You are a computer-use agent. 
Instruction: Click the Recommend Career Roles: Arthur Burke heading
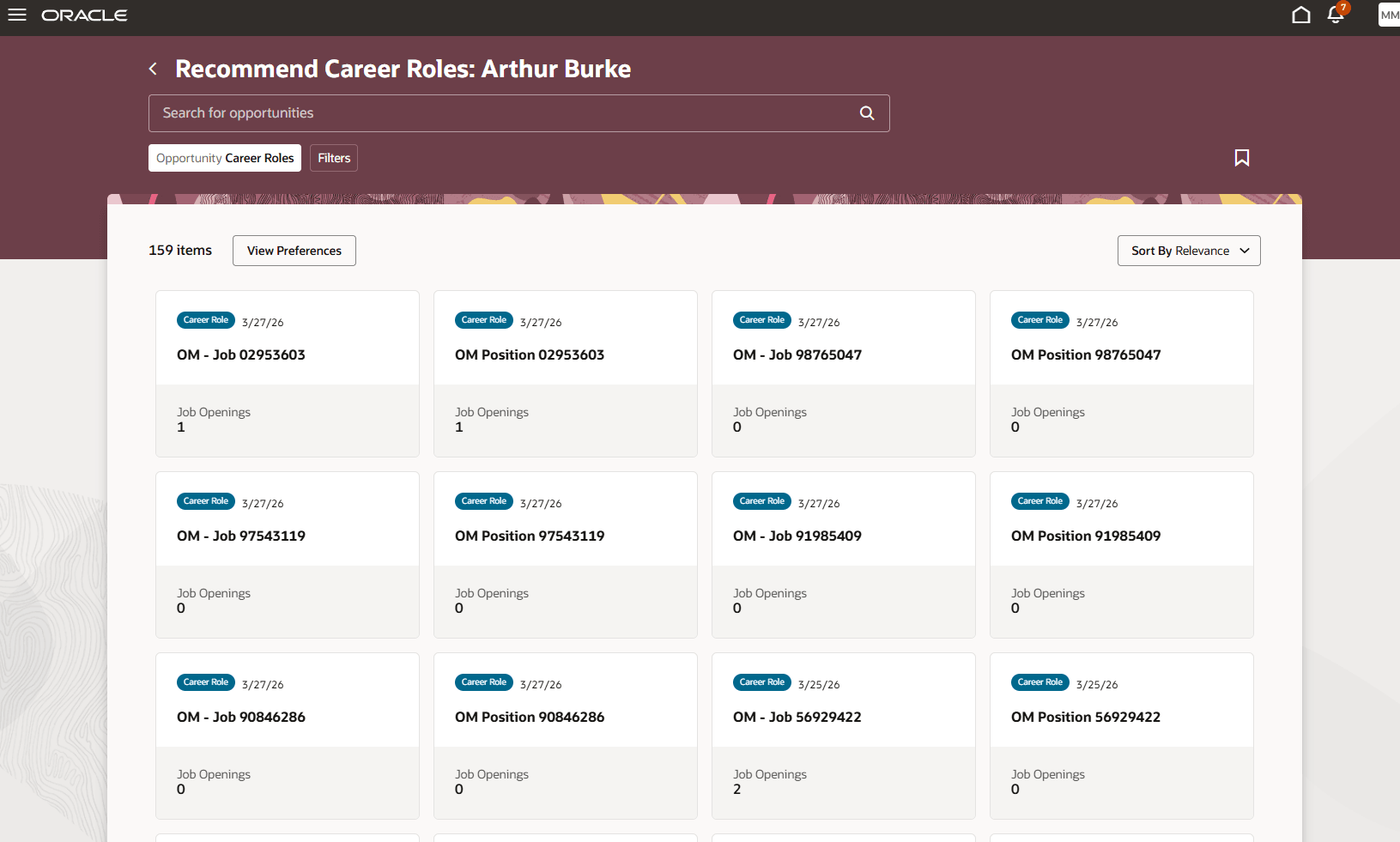point(403,69)
